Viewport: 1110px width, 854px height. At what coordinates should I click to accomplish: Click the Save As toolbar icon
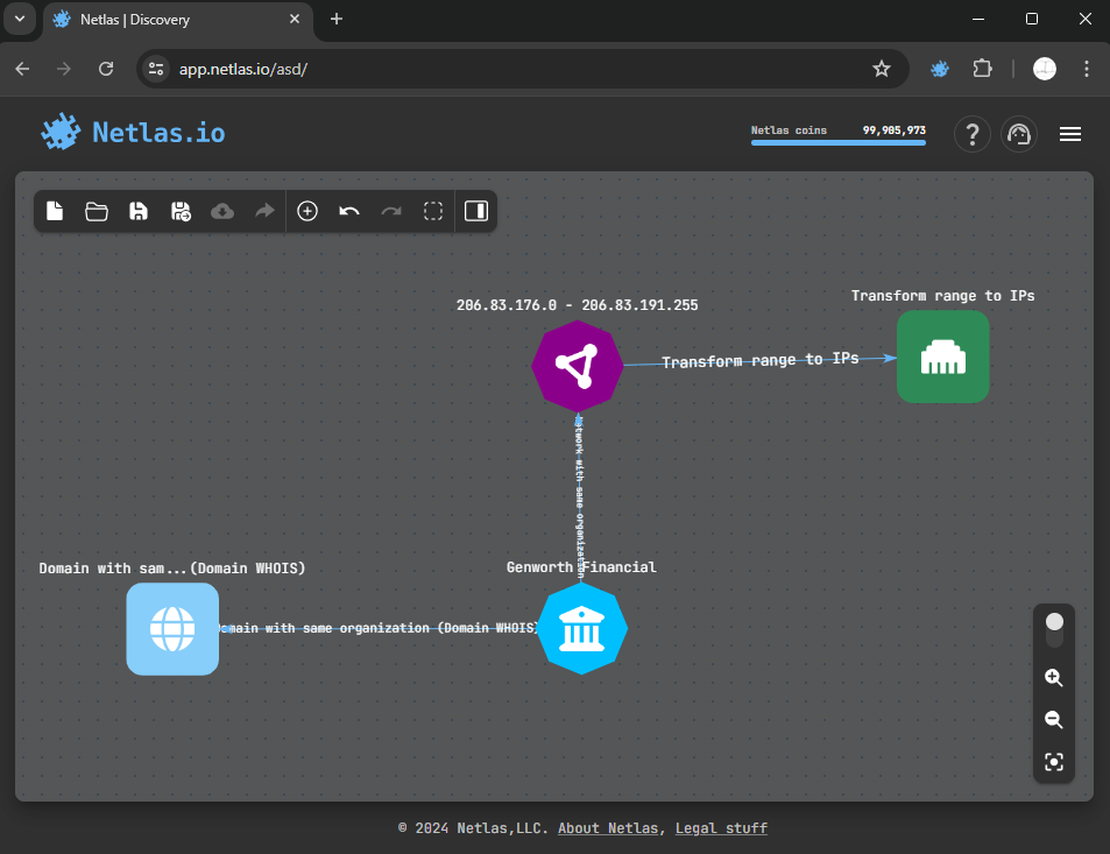click(x=180, y=211)
